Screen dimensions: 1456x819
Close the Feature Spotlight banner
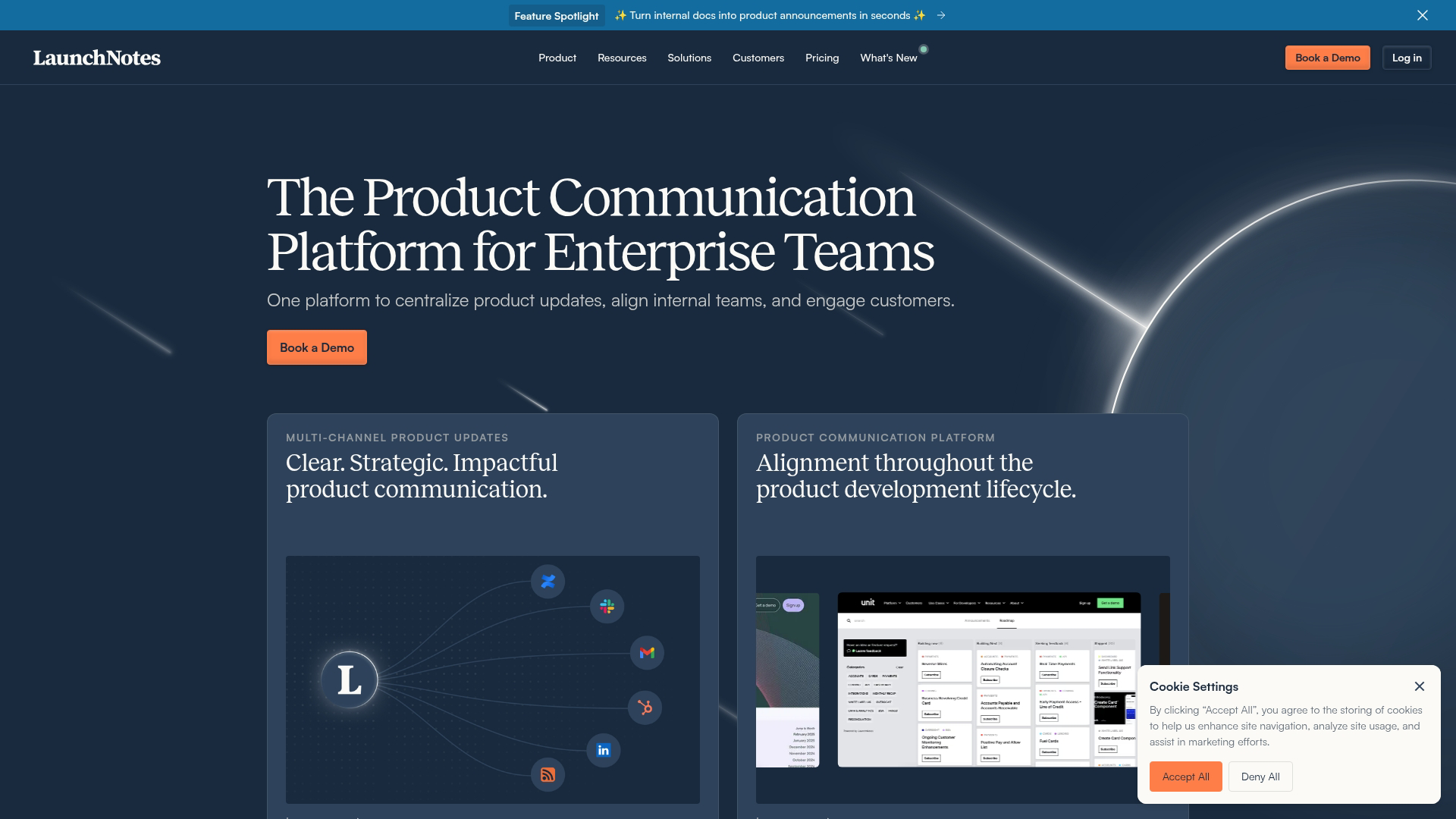(x=1423, y=15)
